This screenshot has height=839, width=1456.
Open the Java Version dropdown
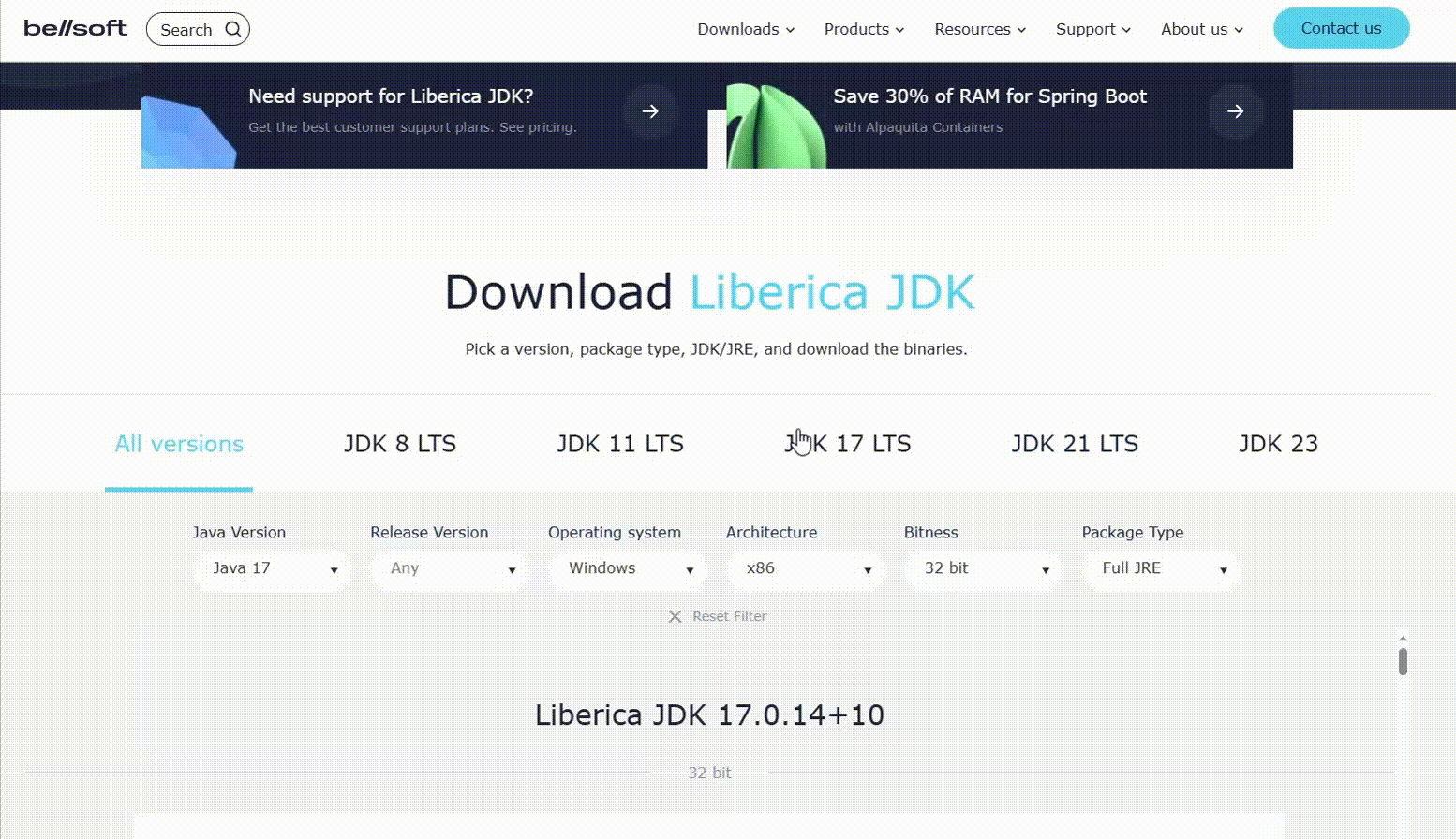tap(272, 568)
